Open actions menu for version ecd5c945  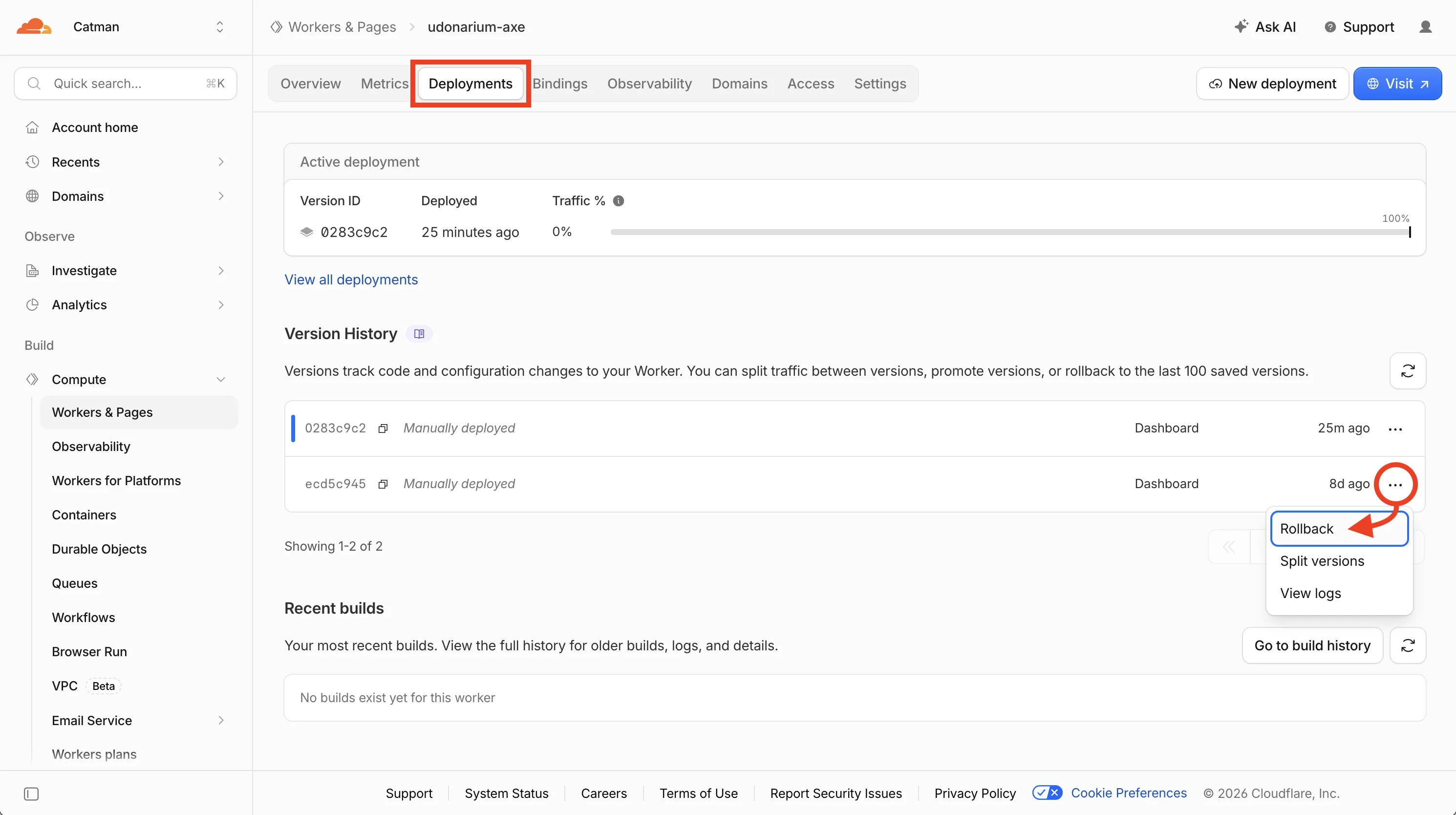(x=1395, y=484)
